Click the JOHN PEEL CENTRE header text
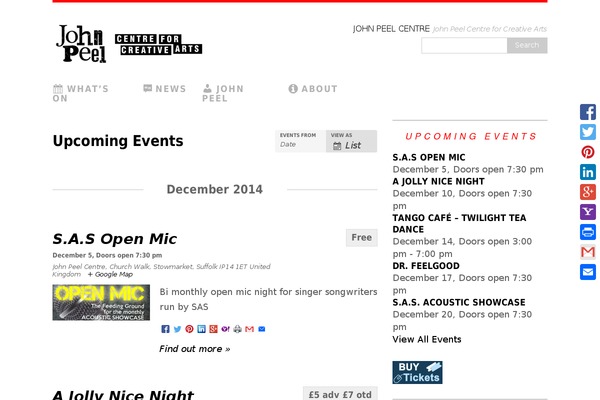600x400 pixels. 391,29
